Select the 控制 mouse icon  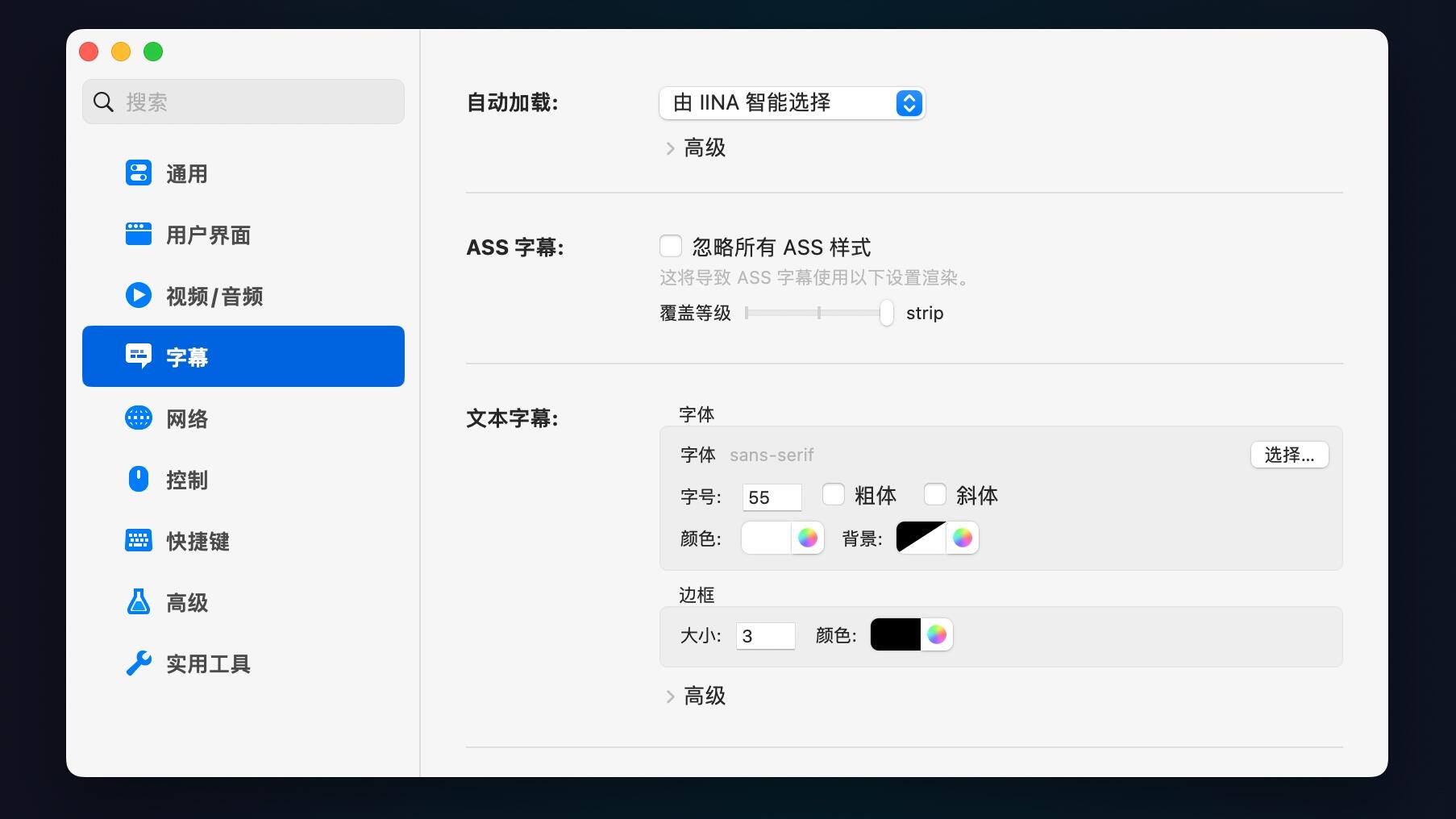tap(139, 480)
